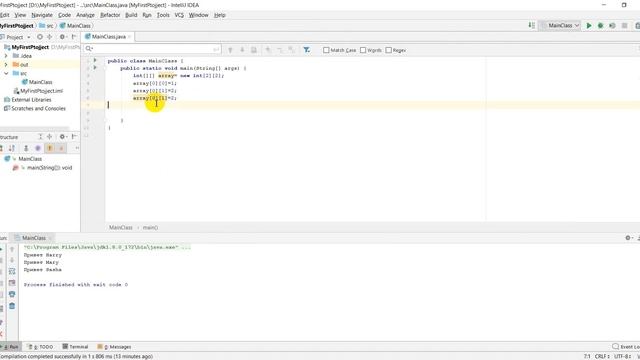Open search results filter funnel icon

pyautogui.click(x=307, y=50)
